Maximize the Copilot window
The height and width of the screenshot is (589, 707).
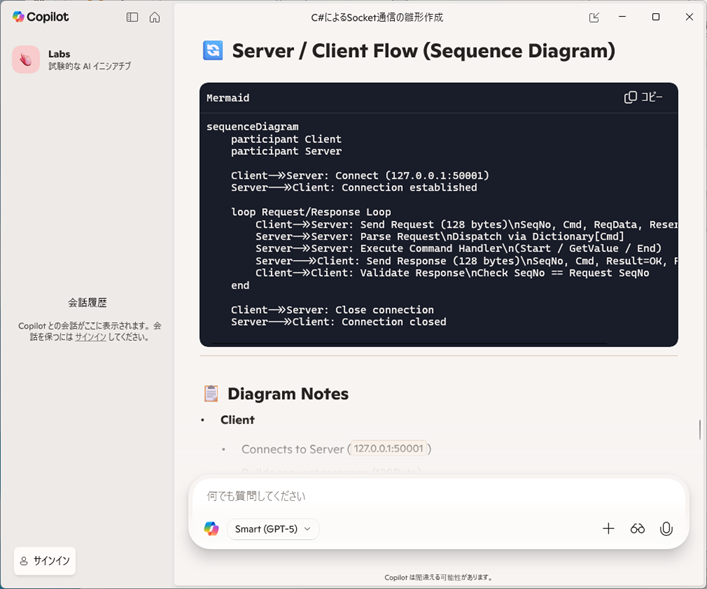point(656,17)
